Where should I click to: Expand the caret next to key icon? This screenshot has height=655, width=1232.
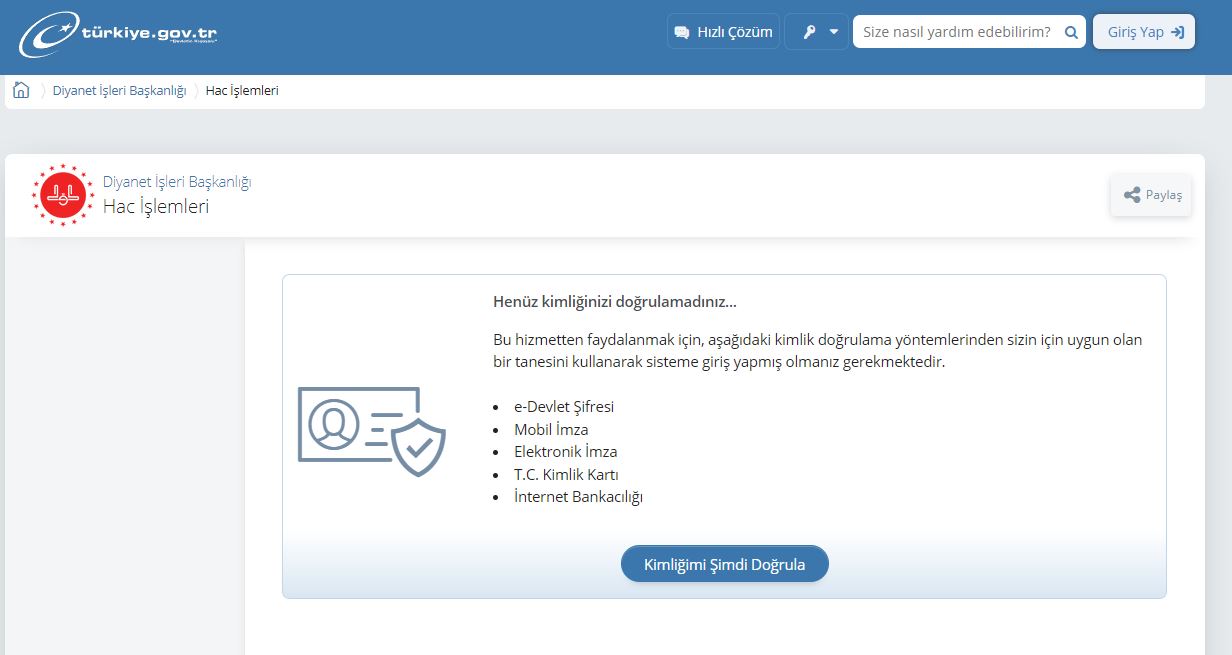pyautogui.click(x=834, y=32)
